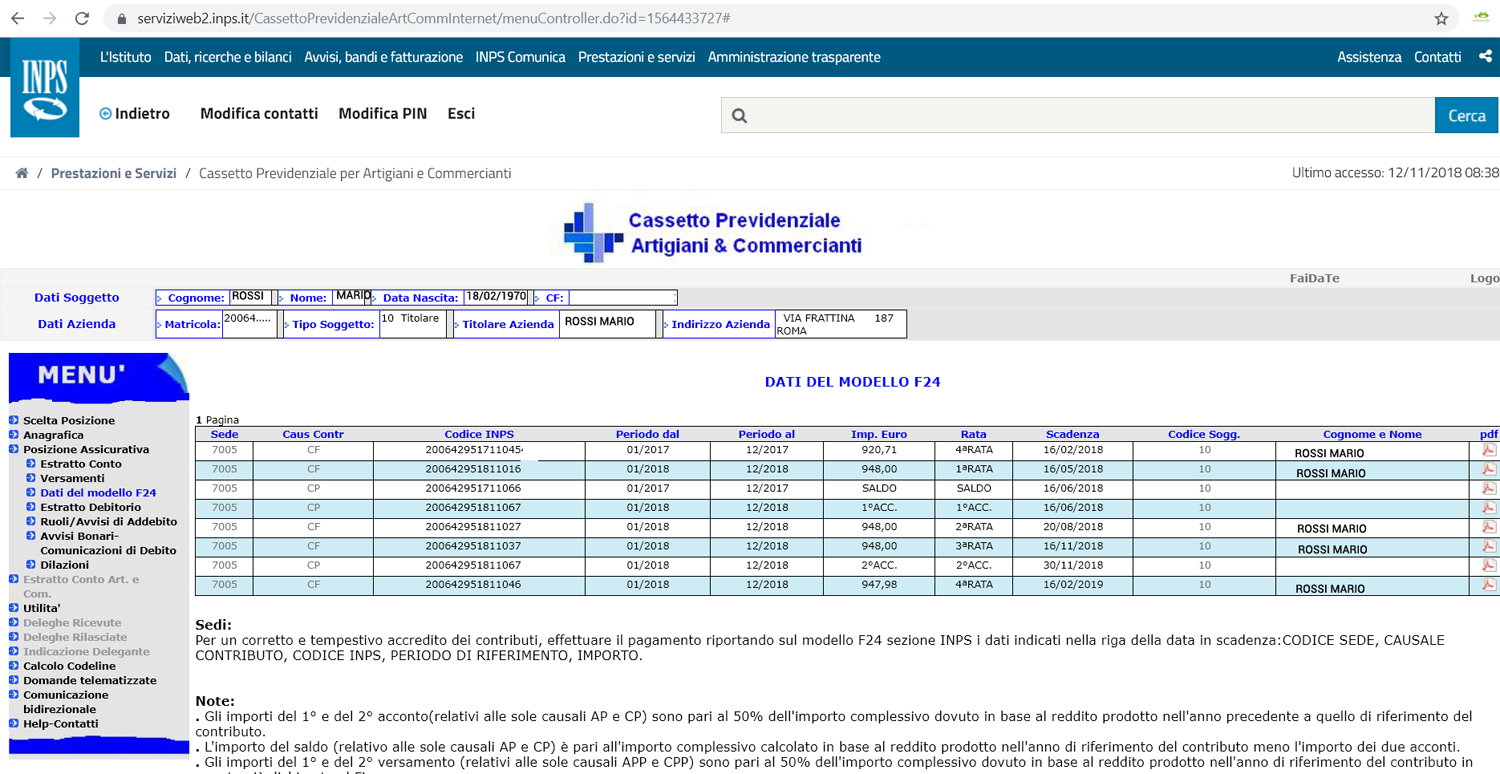Click the Codice INPS column header

479,434
